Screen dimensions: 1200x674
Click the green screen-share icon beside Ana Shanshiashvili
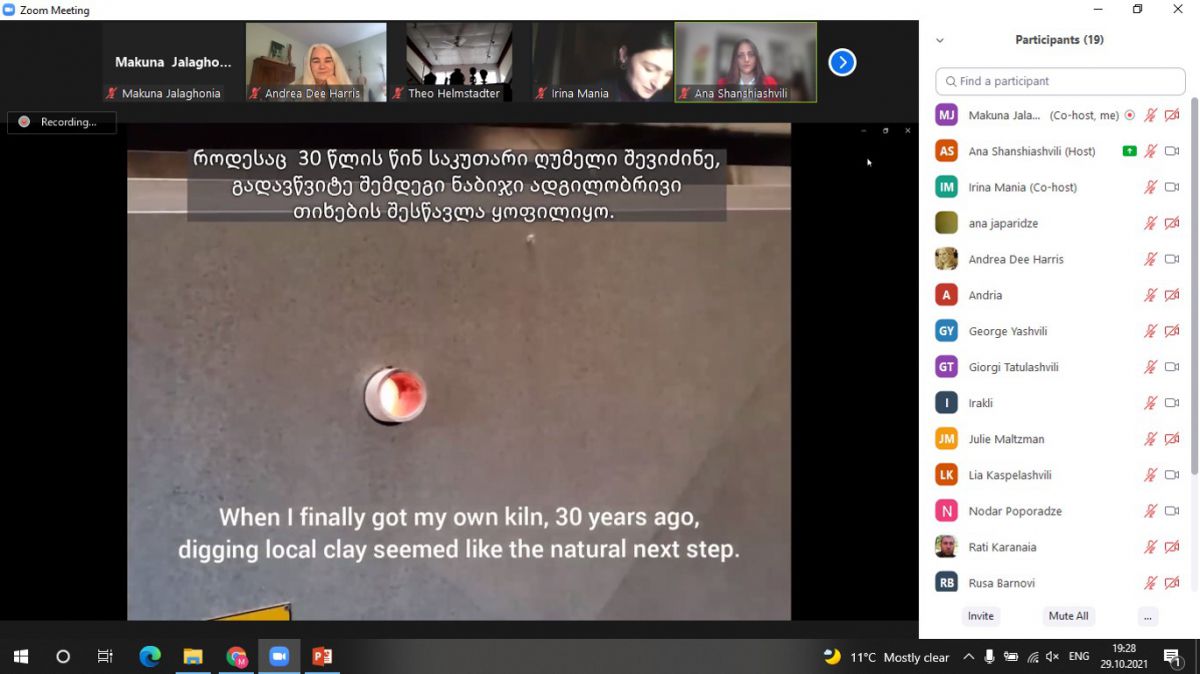(1130, 151)
